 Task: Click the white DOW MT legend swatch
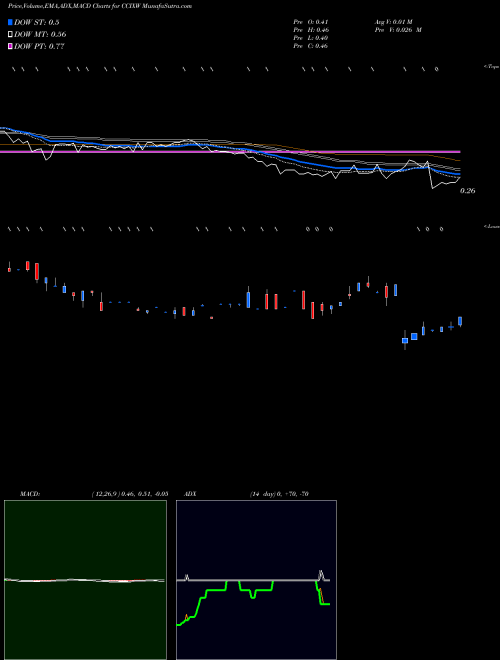pyautogui.click(x=10, y=35)
